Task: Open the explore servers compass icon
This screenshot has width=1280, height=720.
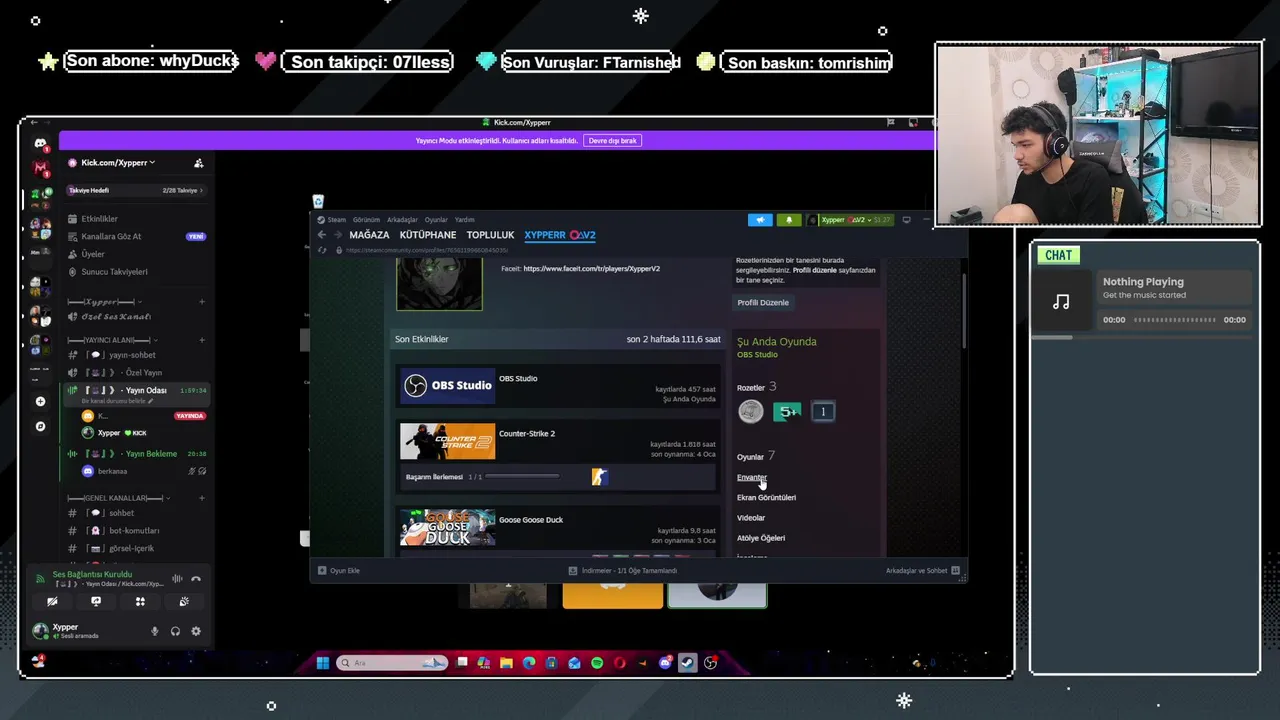Action: tap(40, 426)
